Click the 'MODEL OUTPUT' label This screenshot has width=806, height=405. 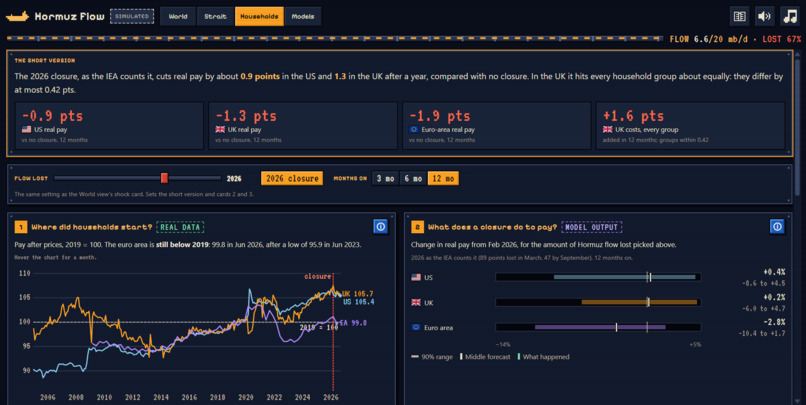click(592, 227)
